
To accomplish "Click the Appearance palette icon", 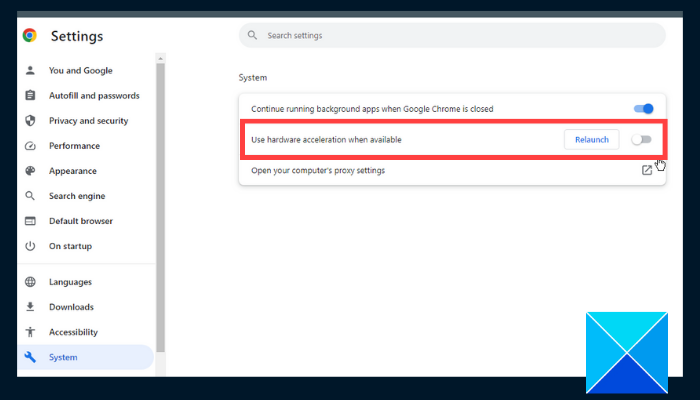I will 30,171.
